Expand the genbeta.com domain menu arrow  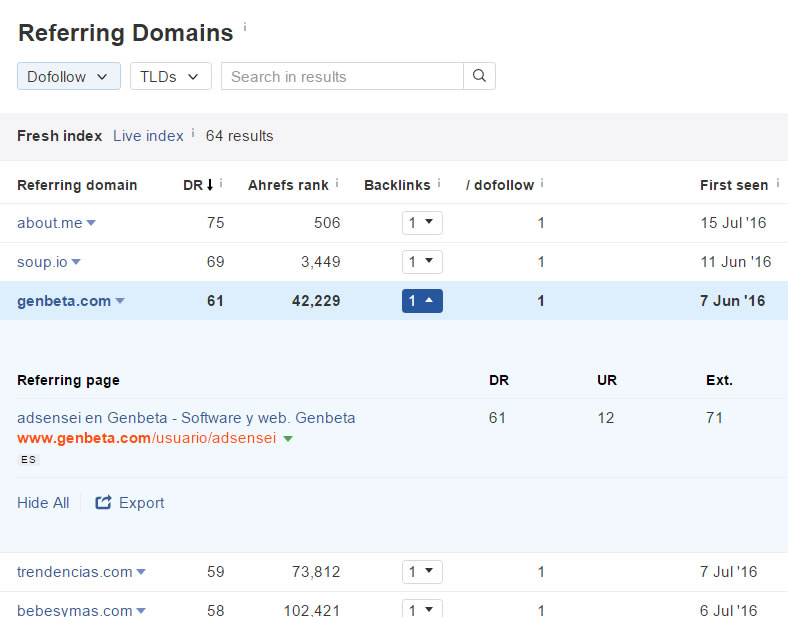(120, 301)
